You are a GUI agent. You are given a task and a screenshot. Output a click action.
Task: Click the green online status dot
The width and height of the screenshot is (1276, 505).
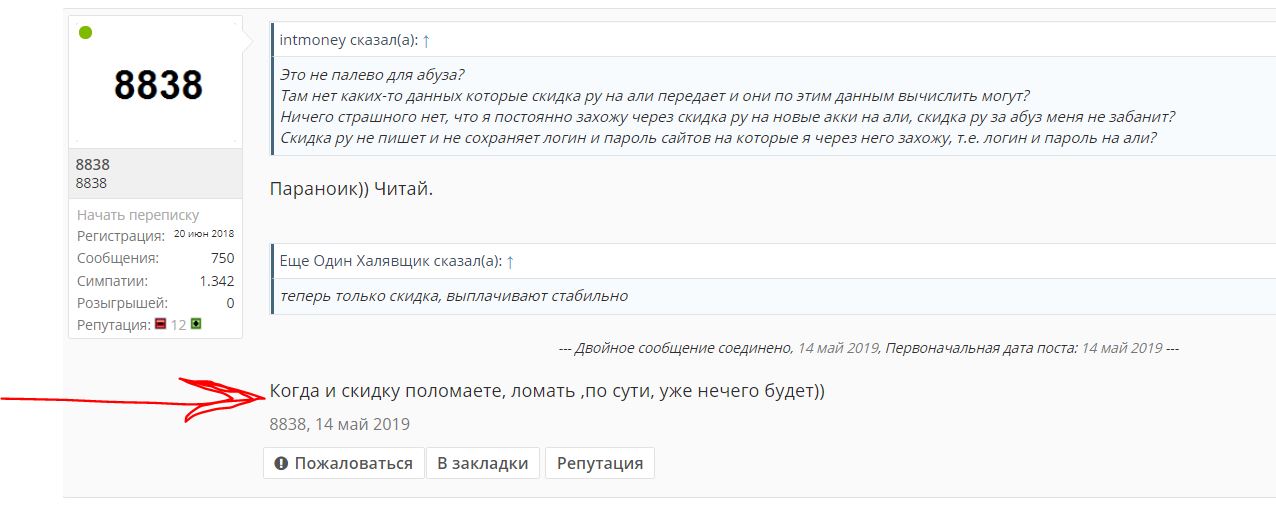pos(86,33)
